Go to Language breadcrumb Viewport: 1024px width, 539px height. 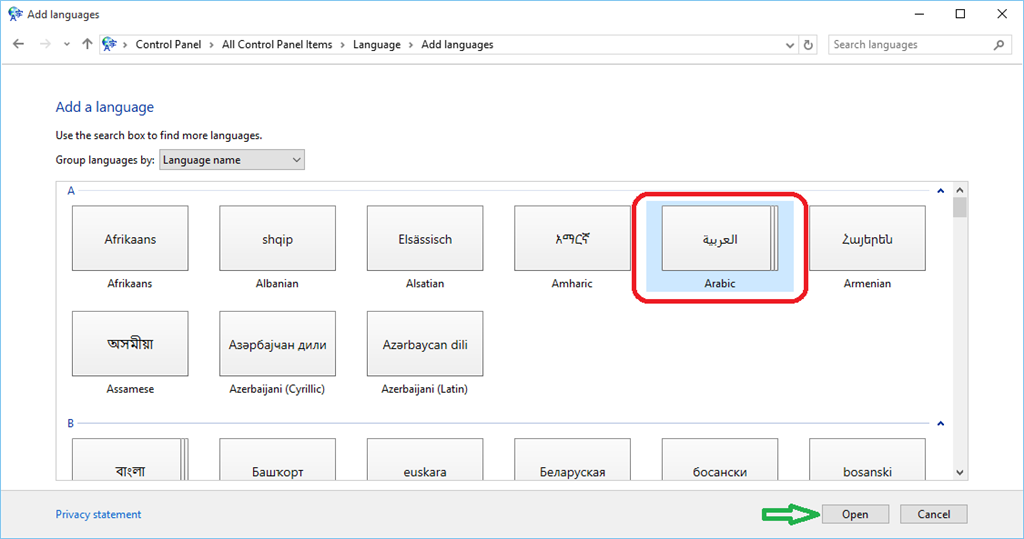click(377, 44)
